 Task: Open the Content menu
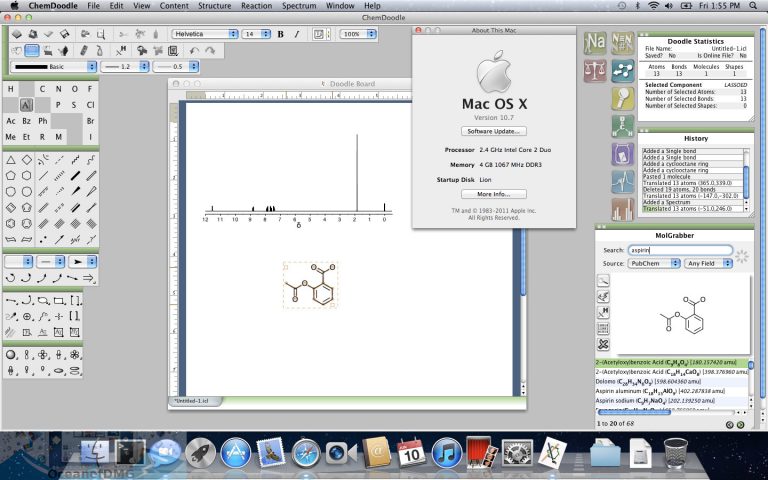(x=174, y=6)
